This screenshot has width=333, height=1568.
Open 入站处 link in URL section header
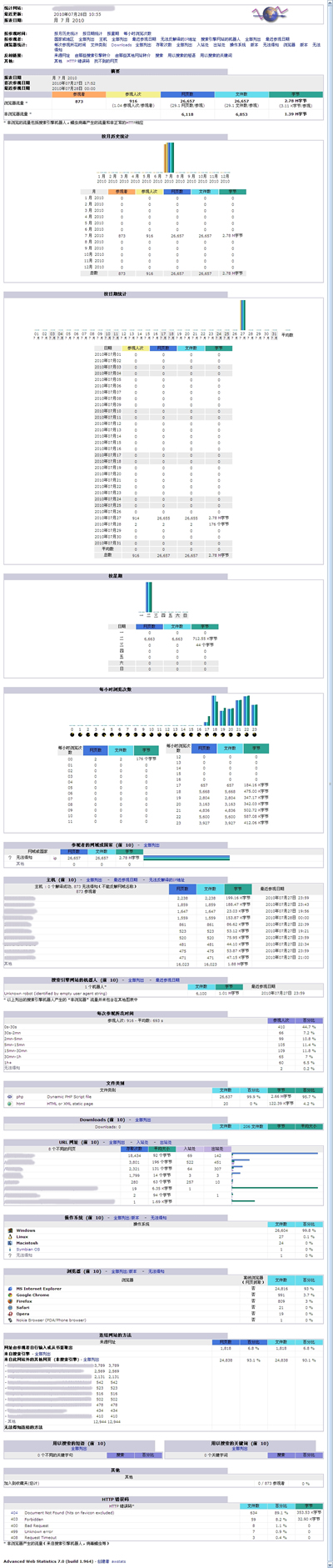[x=142, y=1143]
